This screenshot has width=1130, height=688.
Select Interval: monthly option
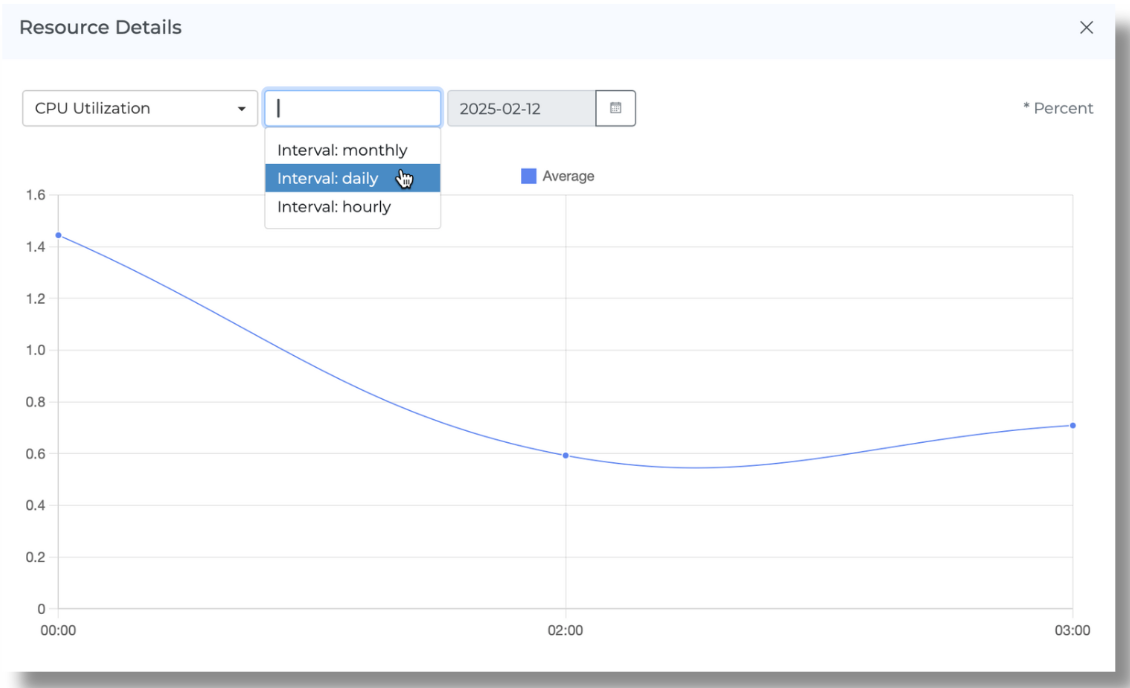click(x=342, y=150)
